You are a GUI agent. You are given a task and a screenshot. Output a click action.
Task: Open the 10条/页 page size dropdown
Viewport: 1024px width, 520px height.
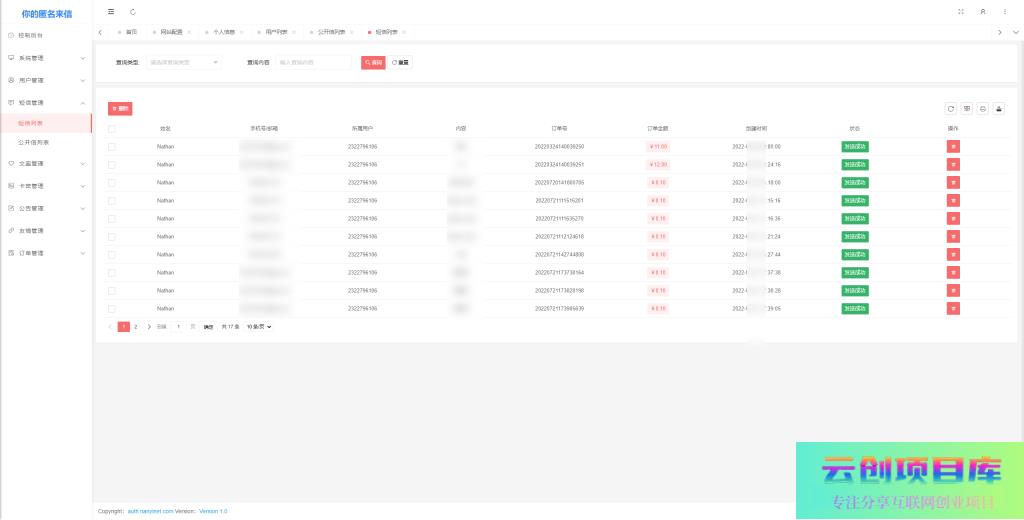click(259, 326)
